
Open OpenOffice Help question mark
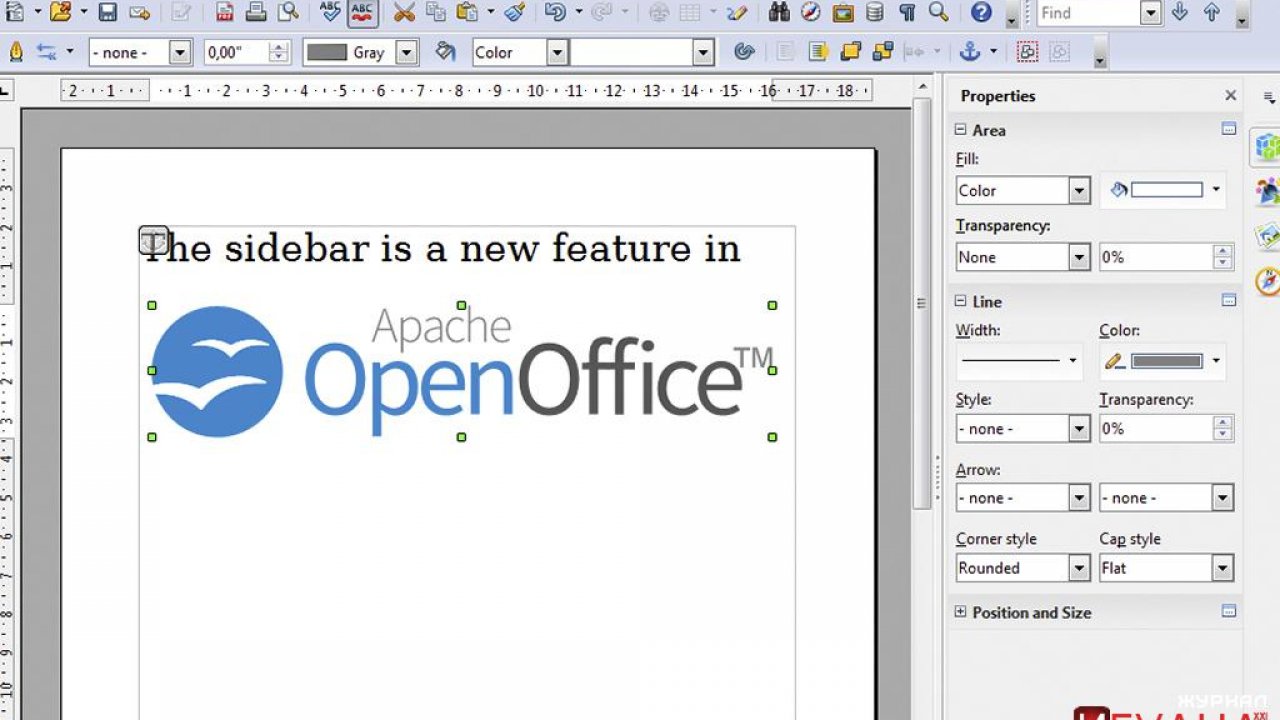[x=981, y=12]
